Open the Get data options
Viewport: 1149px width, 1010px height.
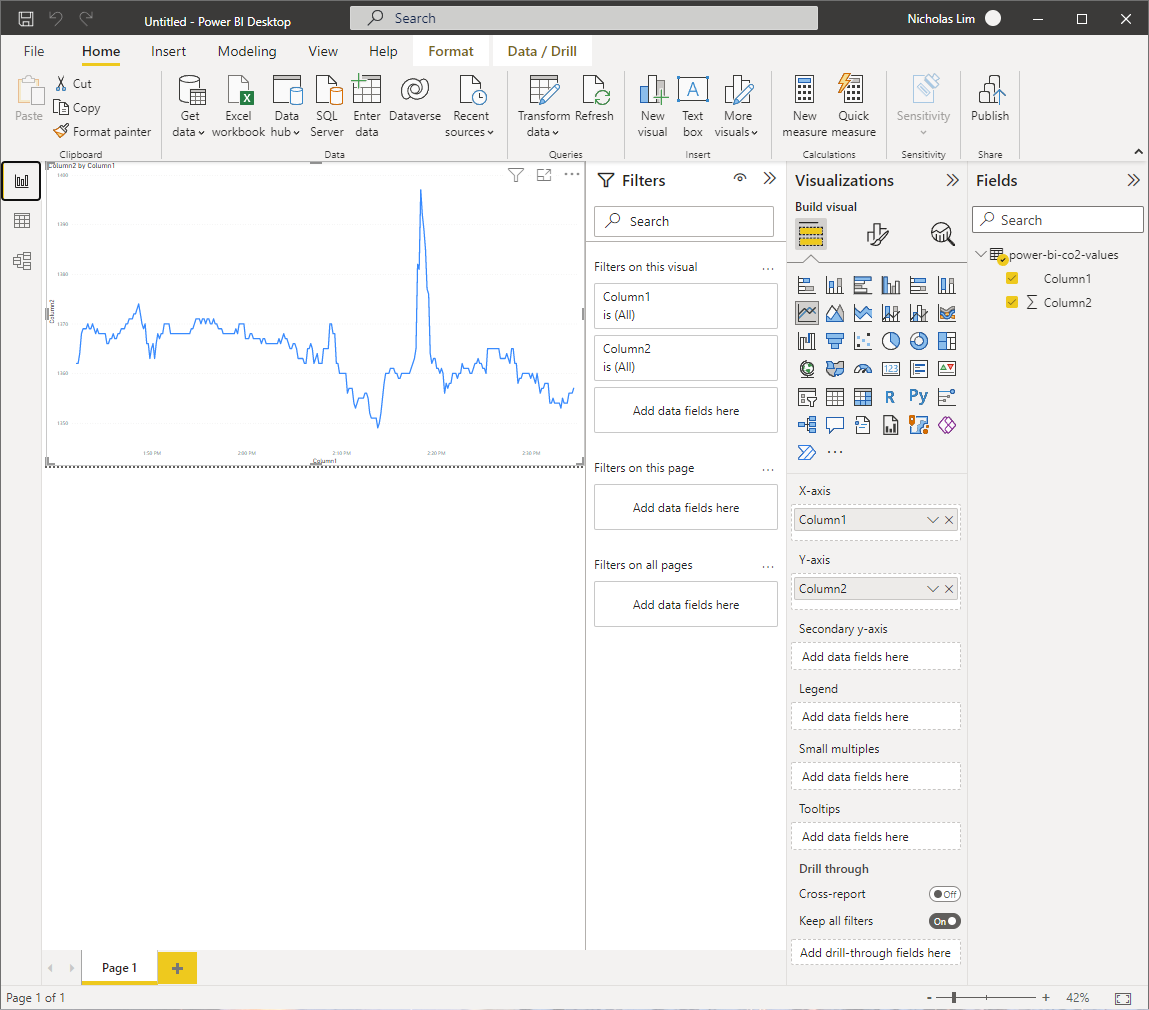coord(189,104)
